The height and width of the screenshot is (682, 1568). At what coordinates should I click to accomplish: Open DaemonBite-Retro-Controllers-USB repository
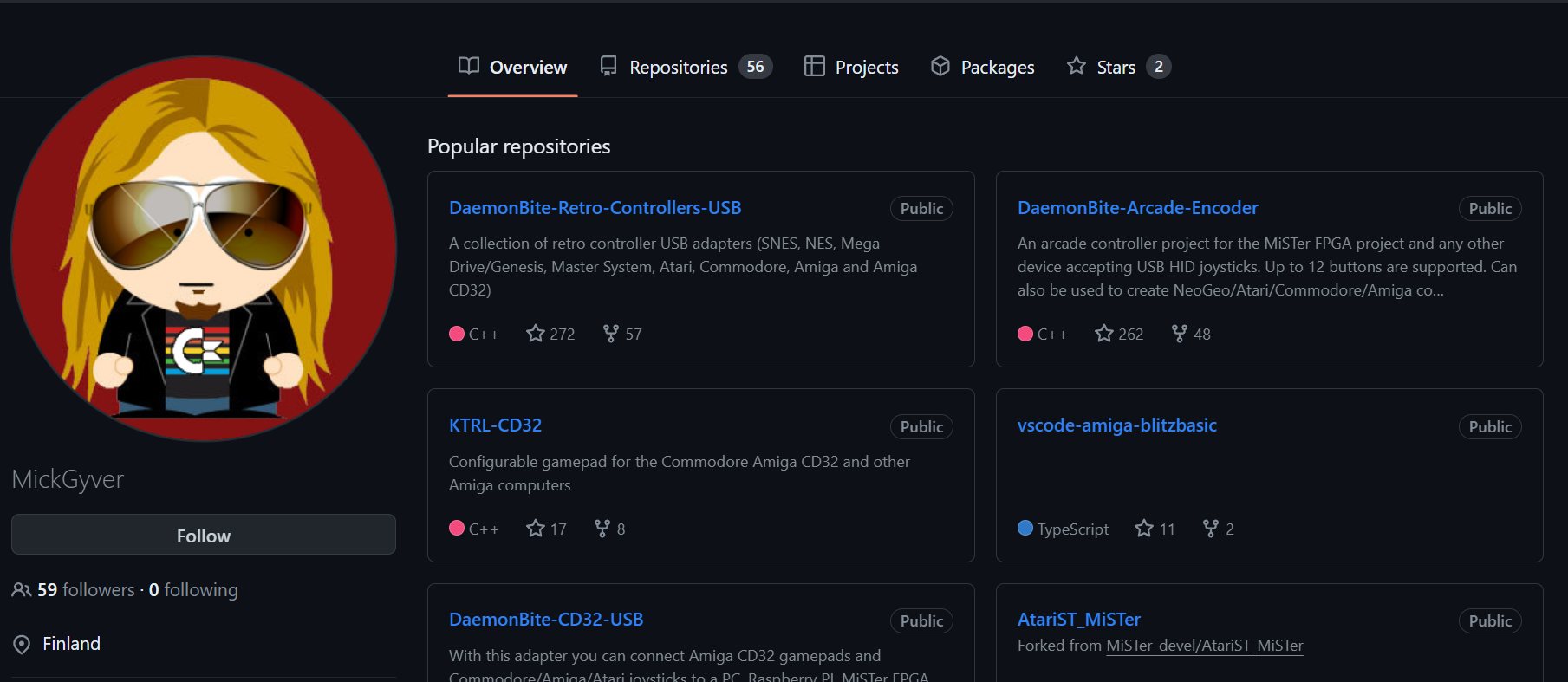tap(595, 208)
